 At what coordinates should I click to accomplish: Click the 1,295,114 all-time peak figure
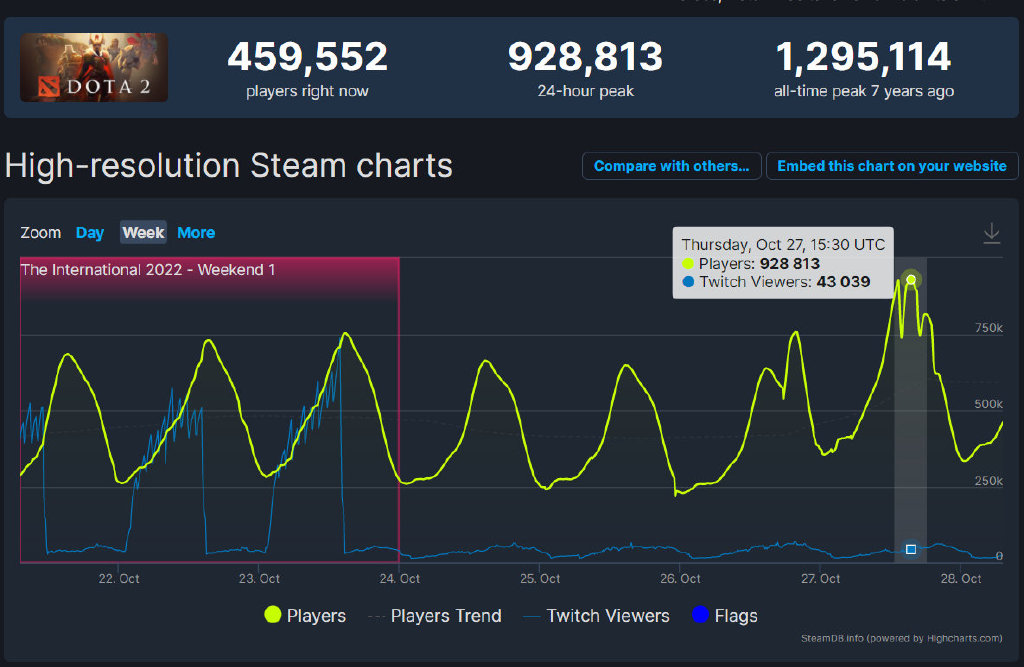864,57
